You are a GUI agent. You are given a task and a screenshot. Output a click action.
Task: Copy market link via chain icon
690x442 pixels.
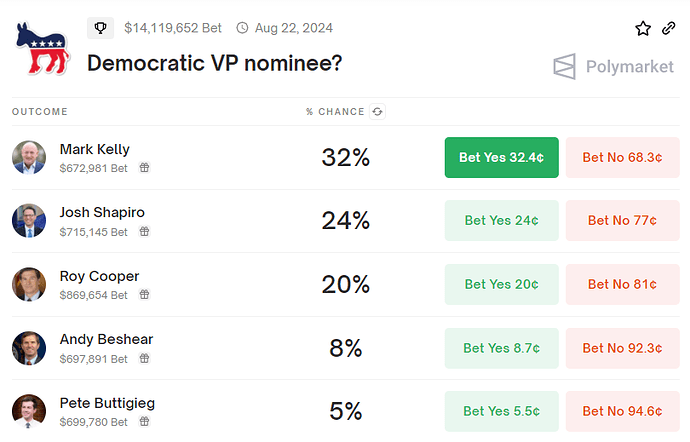[668, 28]
